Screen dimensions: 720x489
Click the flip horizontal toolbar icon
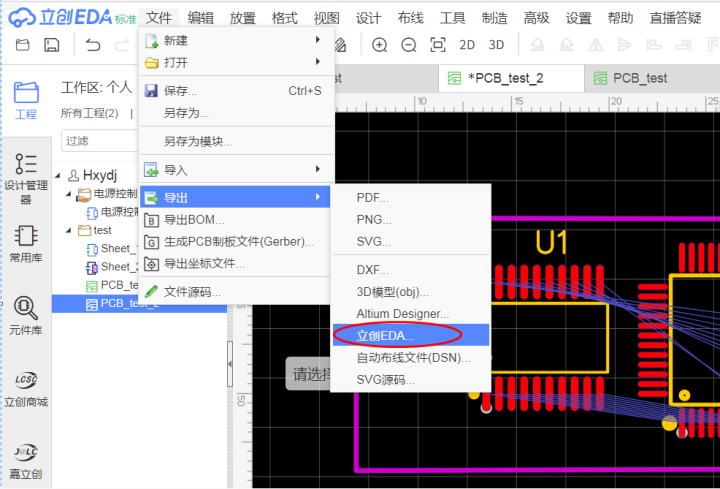(x=596, y=45)
